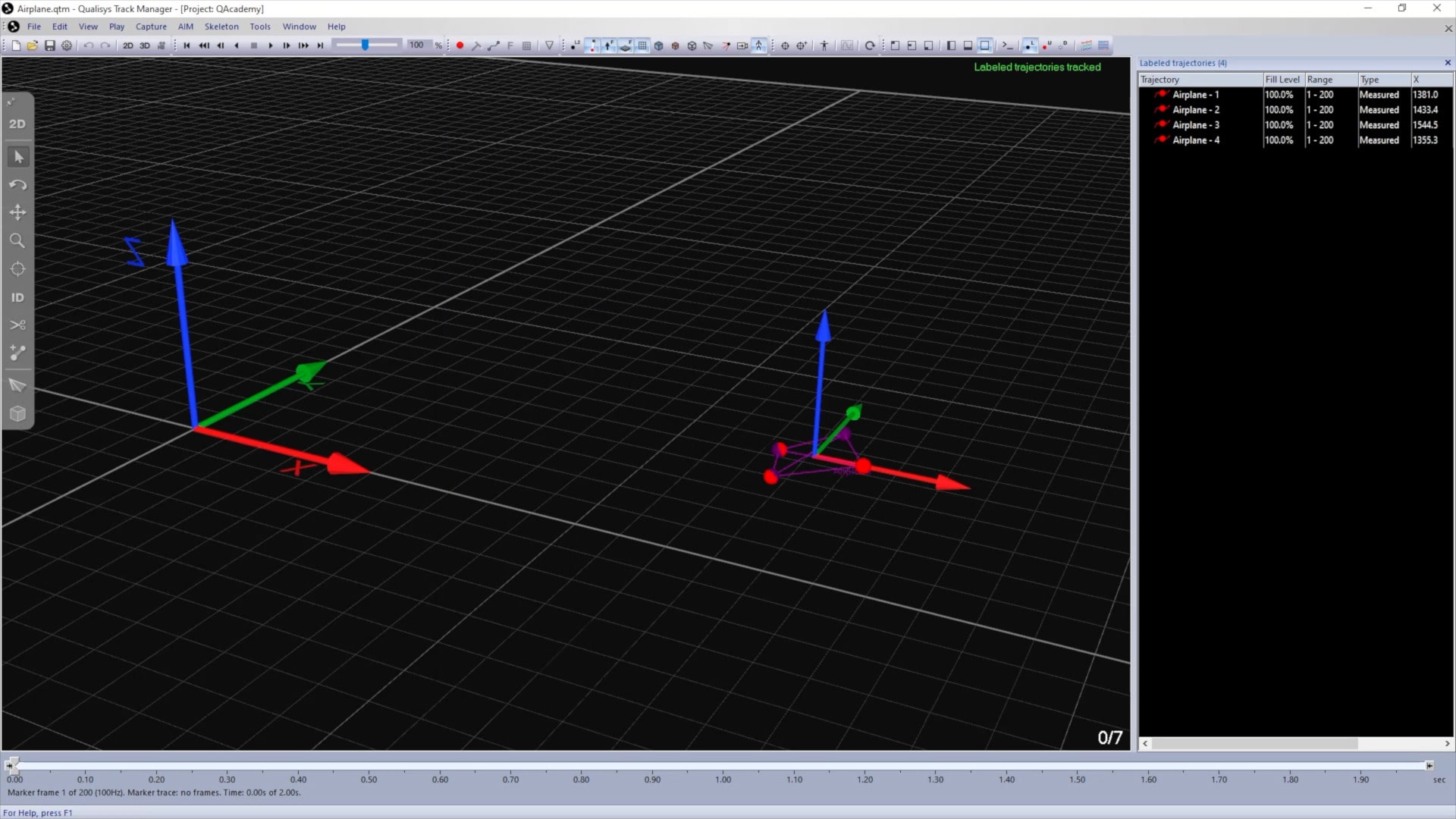Screen dimensions: 1456x819
Task: Toggle camera view cone in the side panel
Action: click(x=17, y=385)
